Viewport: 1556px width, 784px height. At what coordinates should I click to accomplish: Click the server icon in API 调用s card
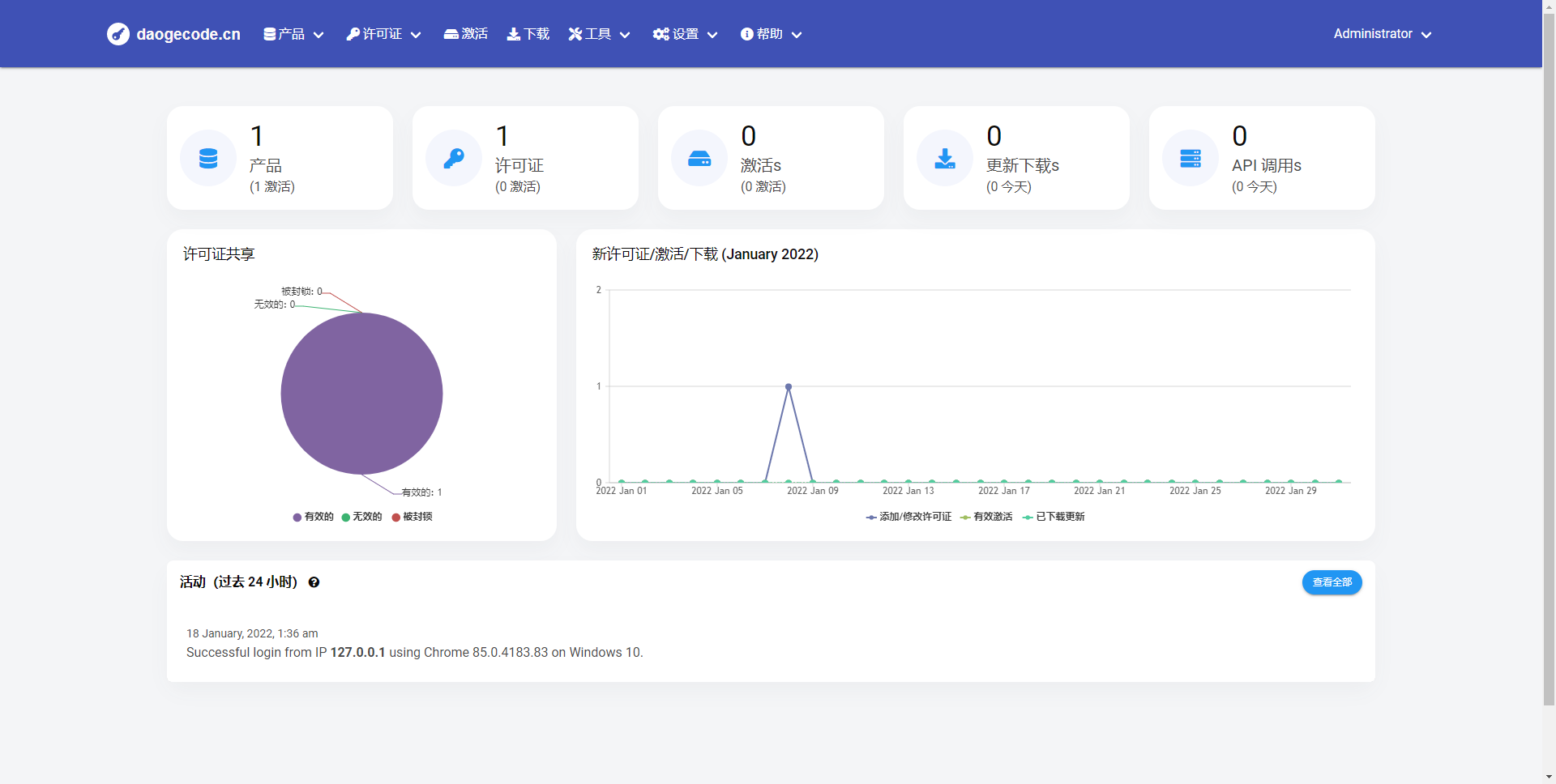1191,158
